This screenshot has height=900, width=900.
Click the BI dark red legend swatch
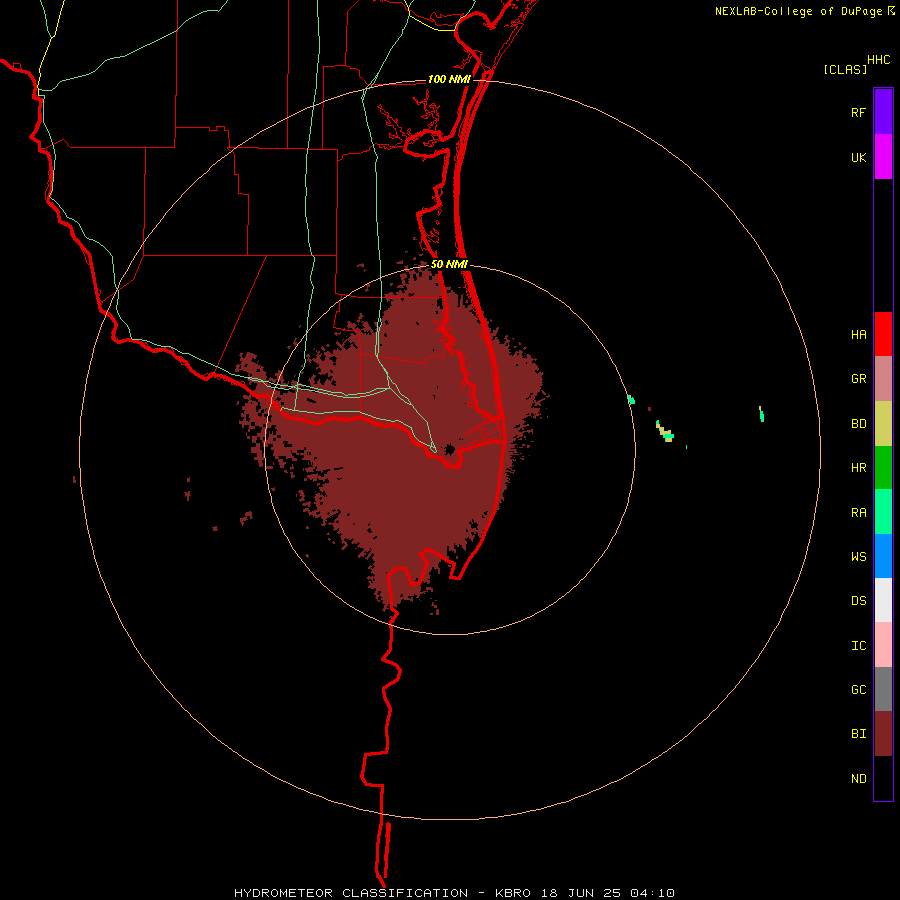click(883, 734)
